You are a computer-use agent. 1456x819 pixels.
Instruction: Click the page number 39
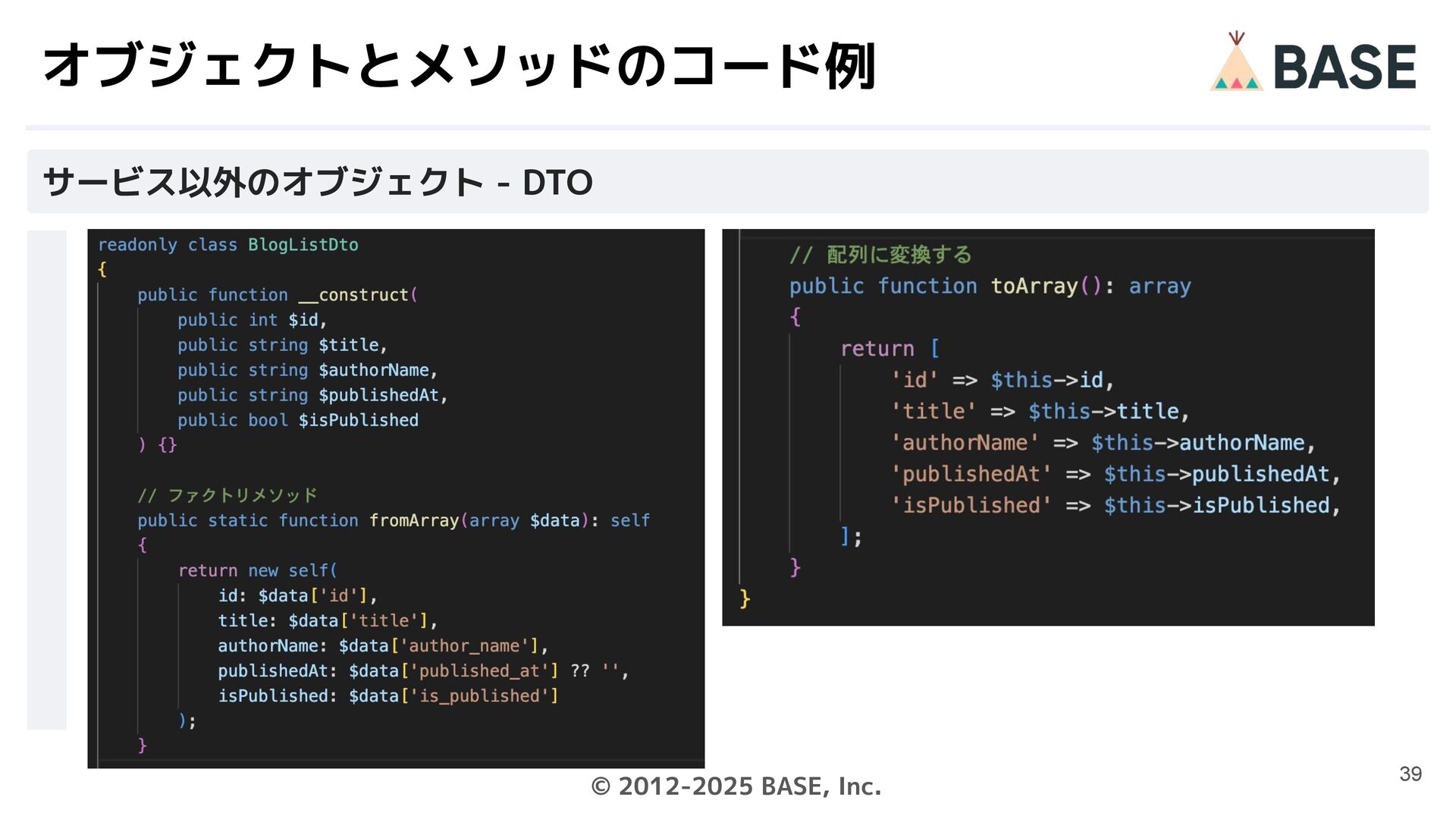pos(1410,773)
